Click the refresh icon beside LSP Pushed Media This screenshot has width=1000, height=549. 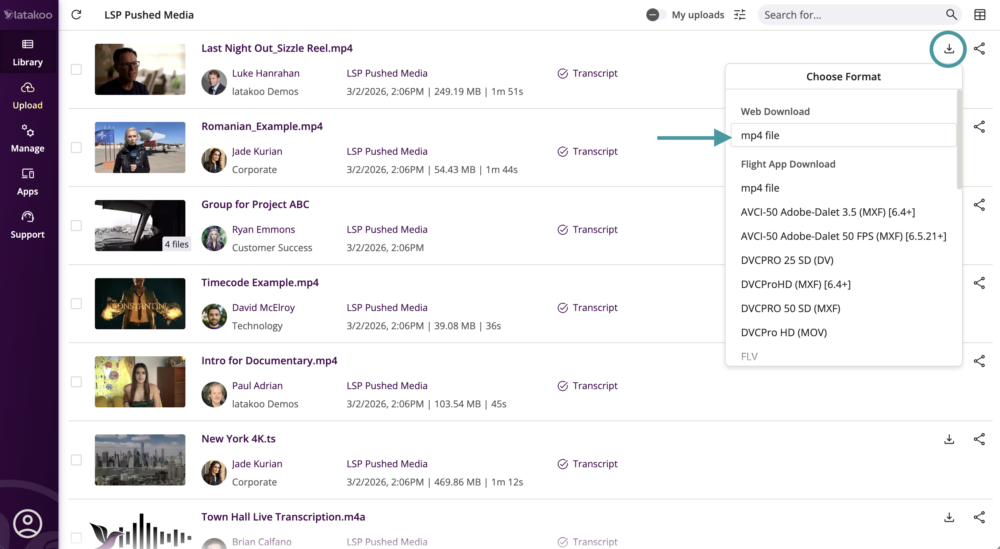76,15
